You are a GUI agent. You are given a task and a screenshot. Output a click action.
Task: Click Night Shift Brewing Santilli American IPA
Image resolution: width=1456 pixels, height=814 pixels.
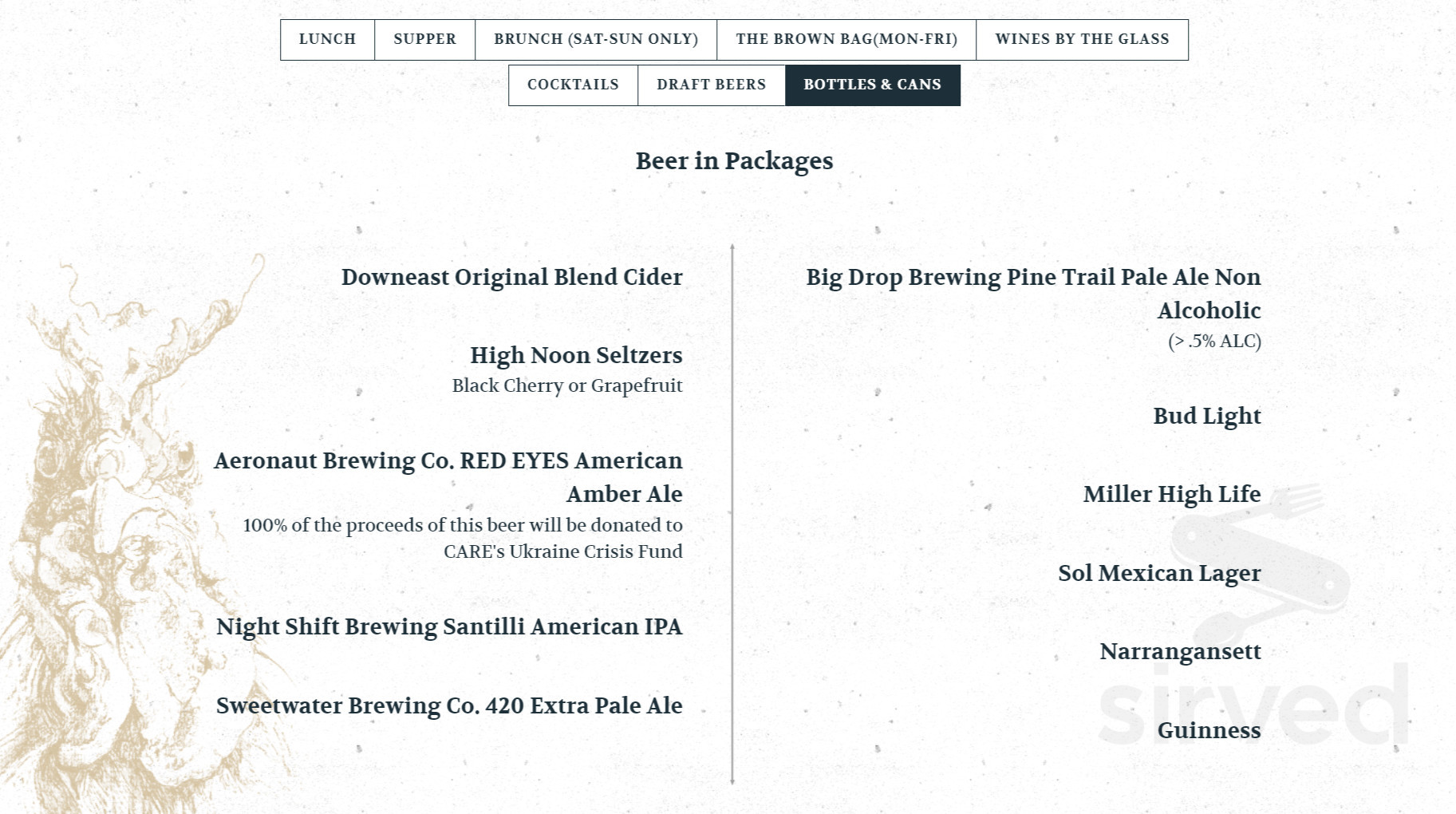448,627
